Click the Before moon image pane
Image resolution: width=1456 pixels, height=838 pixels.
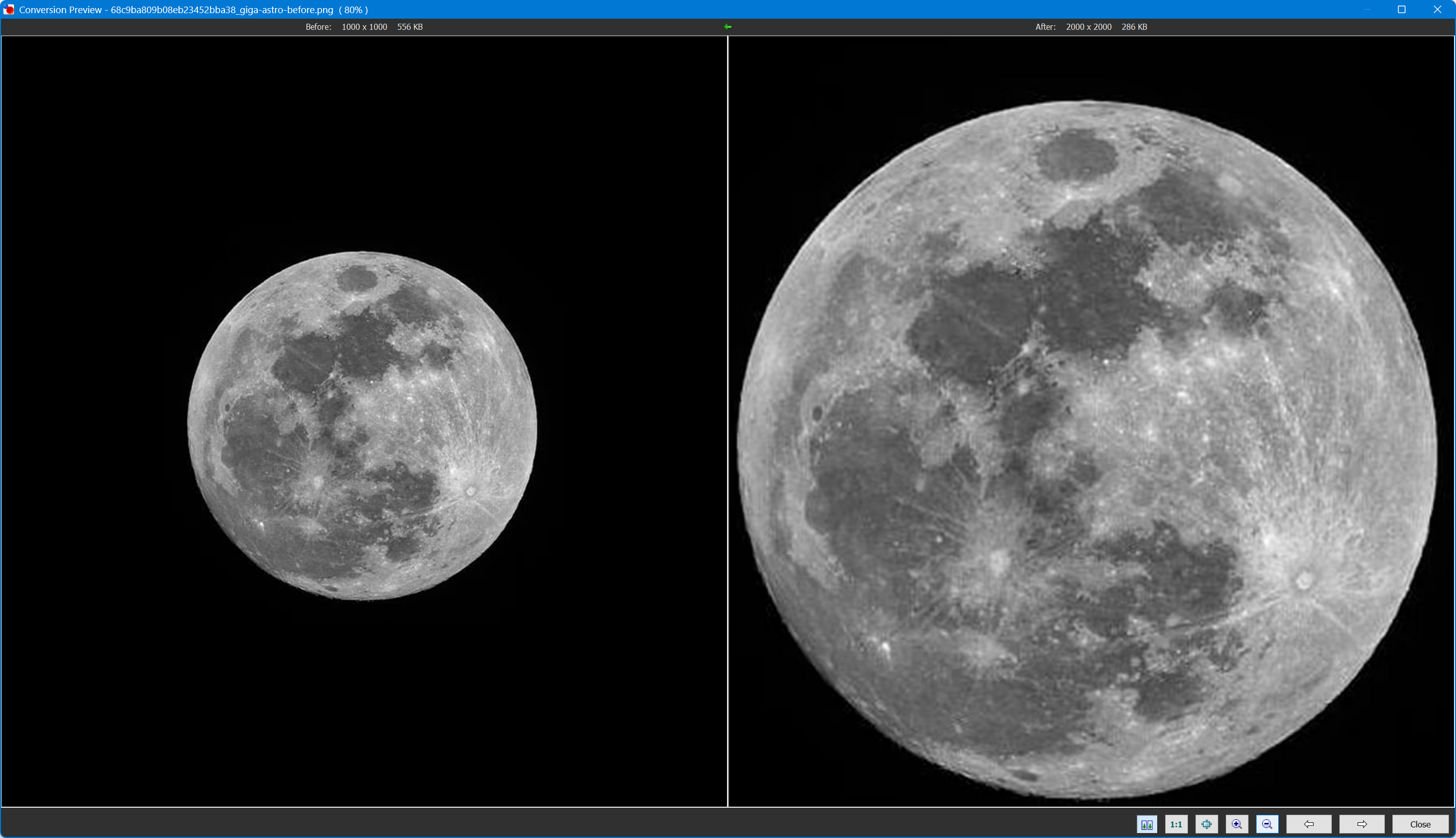click(362, 426)
